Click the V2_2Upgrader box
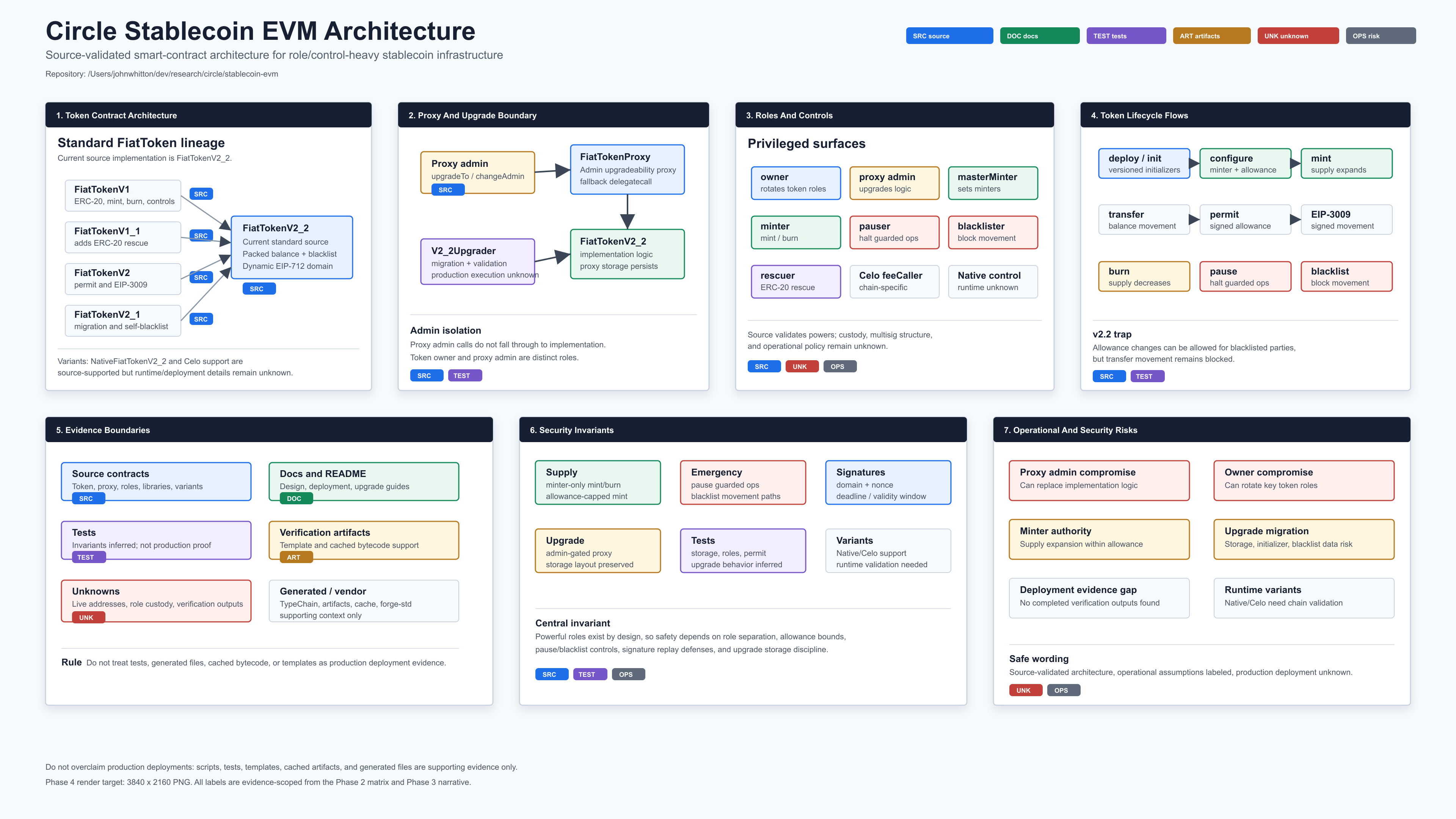1456x819 pixels. (478, 262)
